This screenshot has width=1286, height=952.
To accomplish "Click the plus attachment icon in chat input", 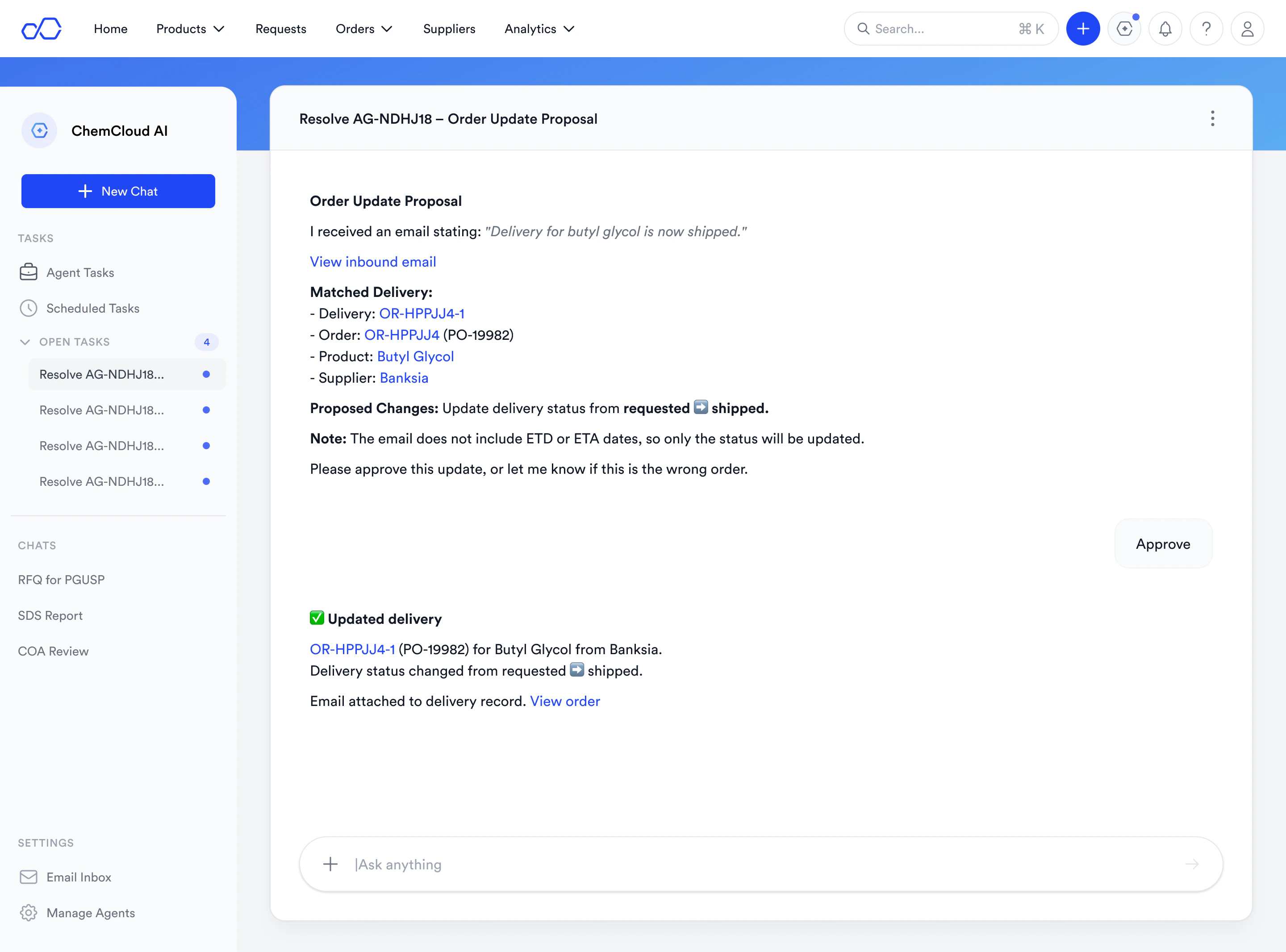I will coord(331,864).
